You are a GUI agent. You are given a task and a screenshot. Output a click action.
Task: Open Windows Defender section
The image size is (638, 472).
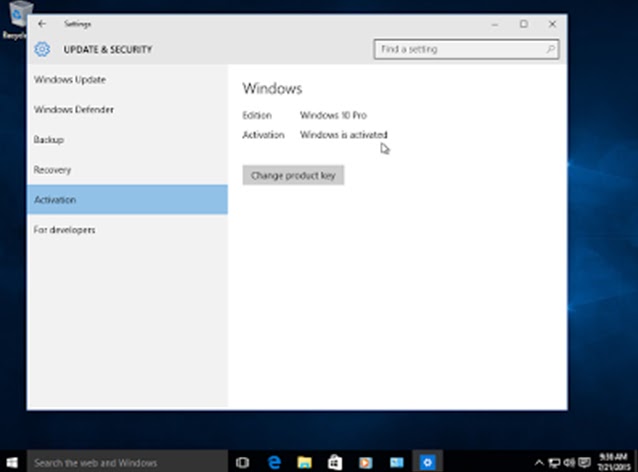[x=127, y=109]
